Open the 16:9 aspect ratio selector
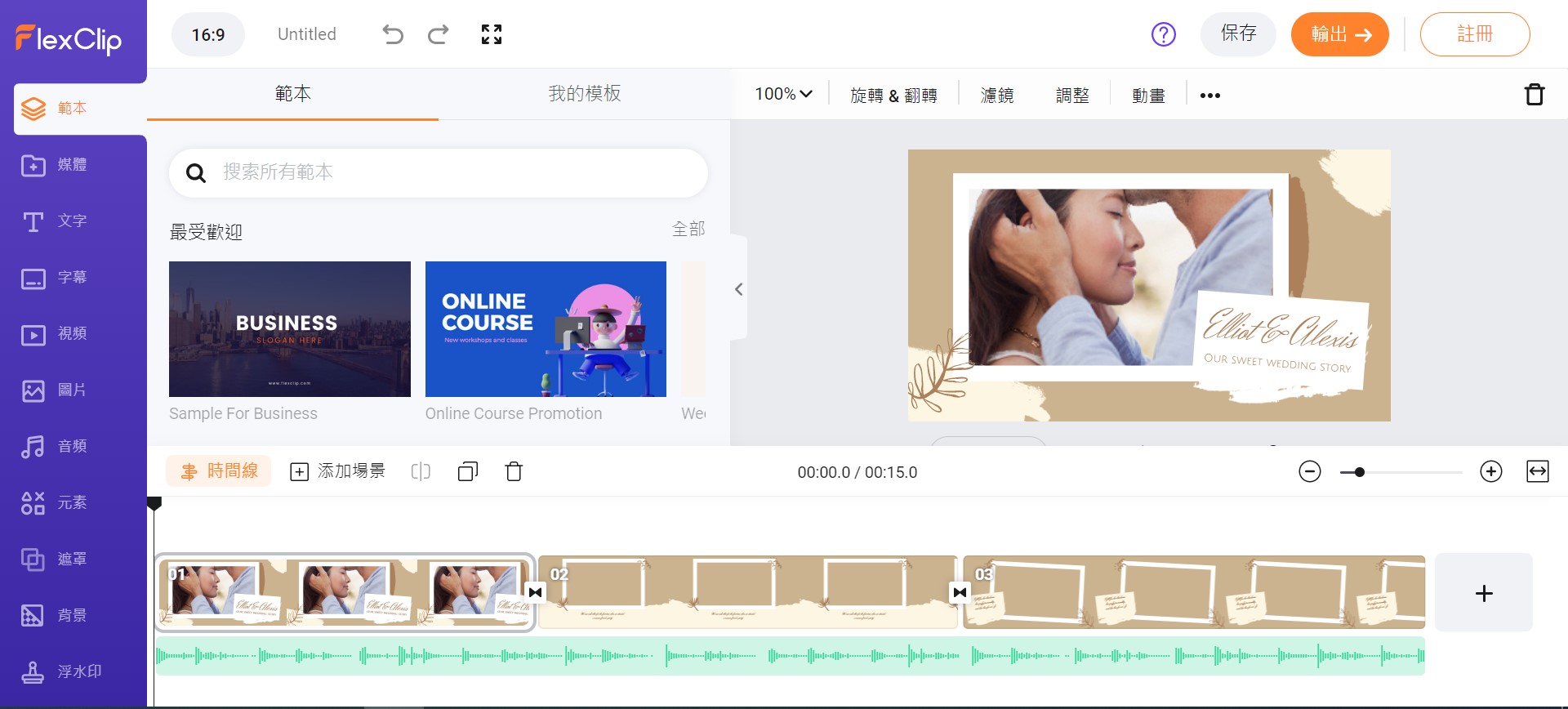Screen dimensions: 1568x709 click(208, 34)
